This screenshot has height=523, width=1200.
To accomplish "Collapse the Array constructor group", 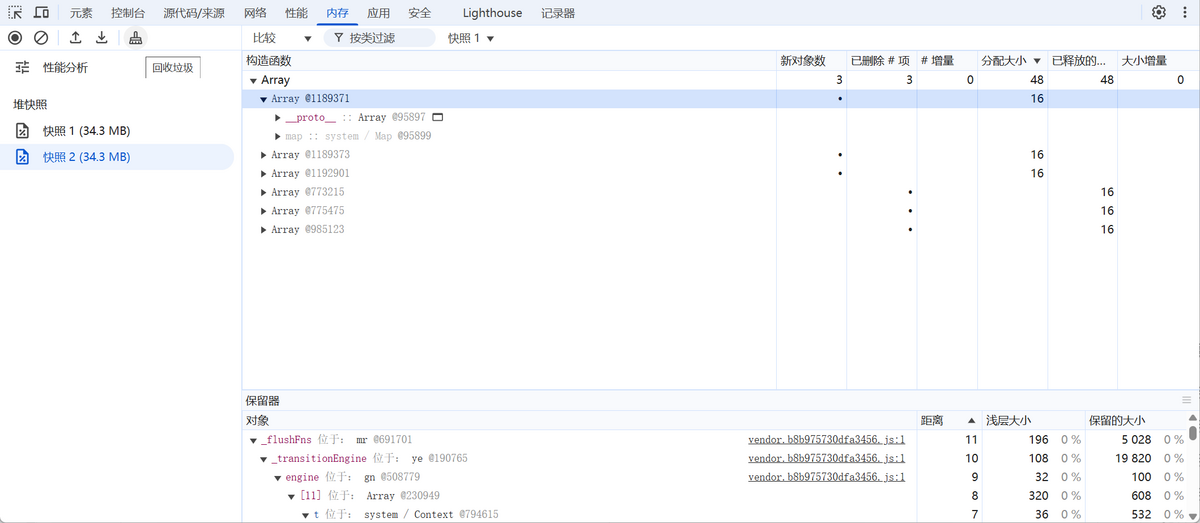I will point(253,80).
